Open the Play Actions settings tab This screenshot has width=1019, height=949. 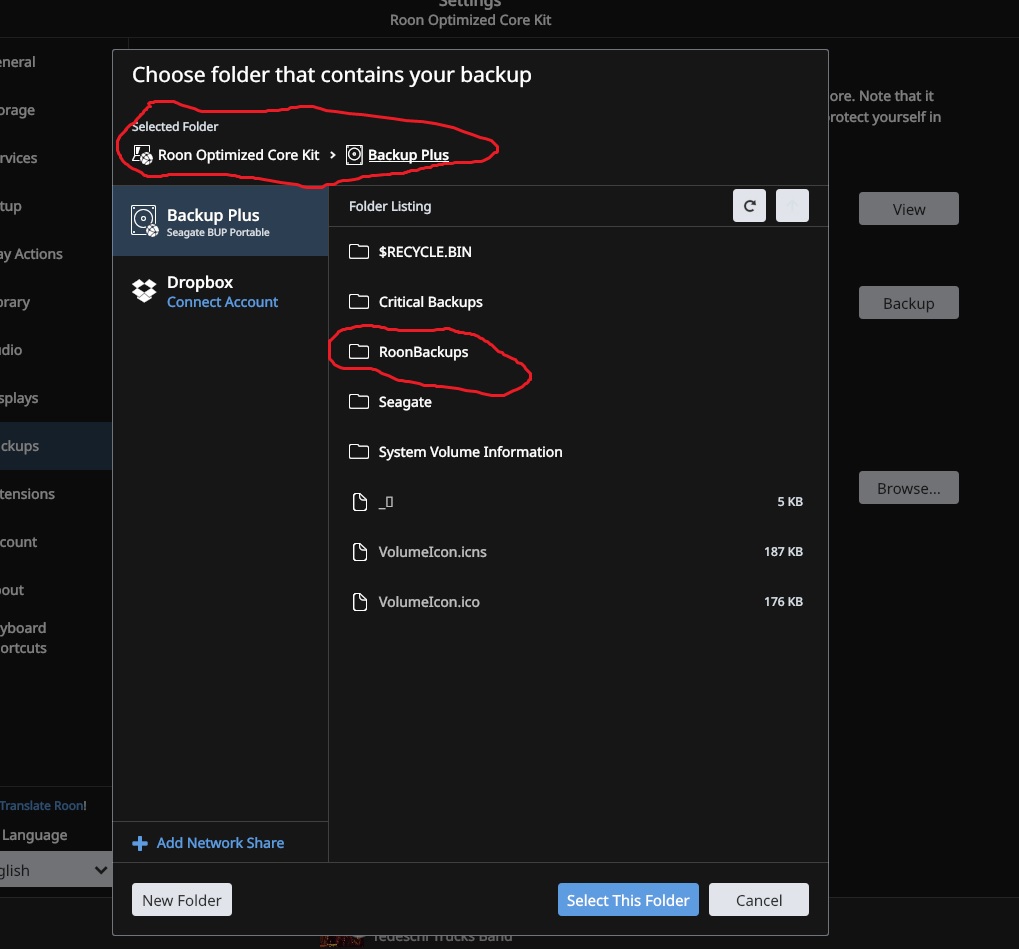32,254
